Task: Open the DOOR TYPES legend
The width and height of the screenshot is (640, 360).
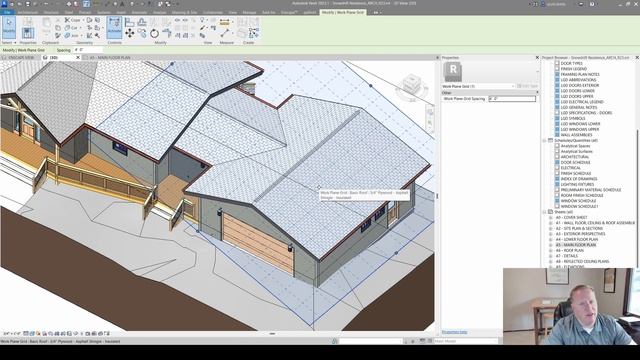Action: click(x=572, y=63)
